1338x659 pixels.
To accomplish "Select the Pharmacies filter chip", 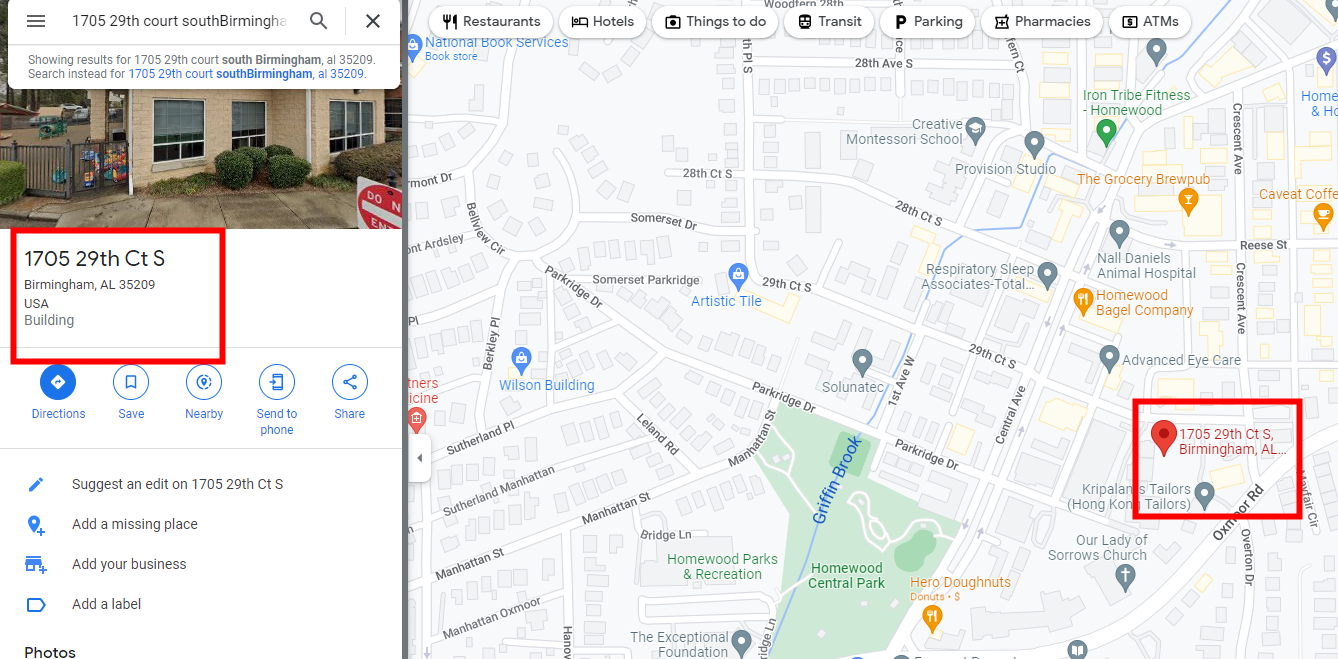I will (1042, 21).
